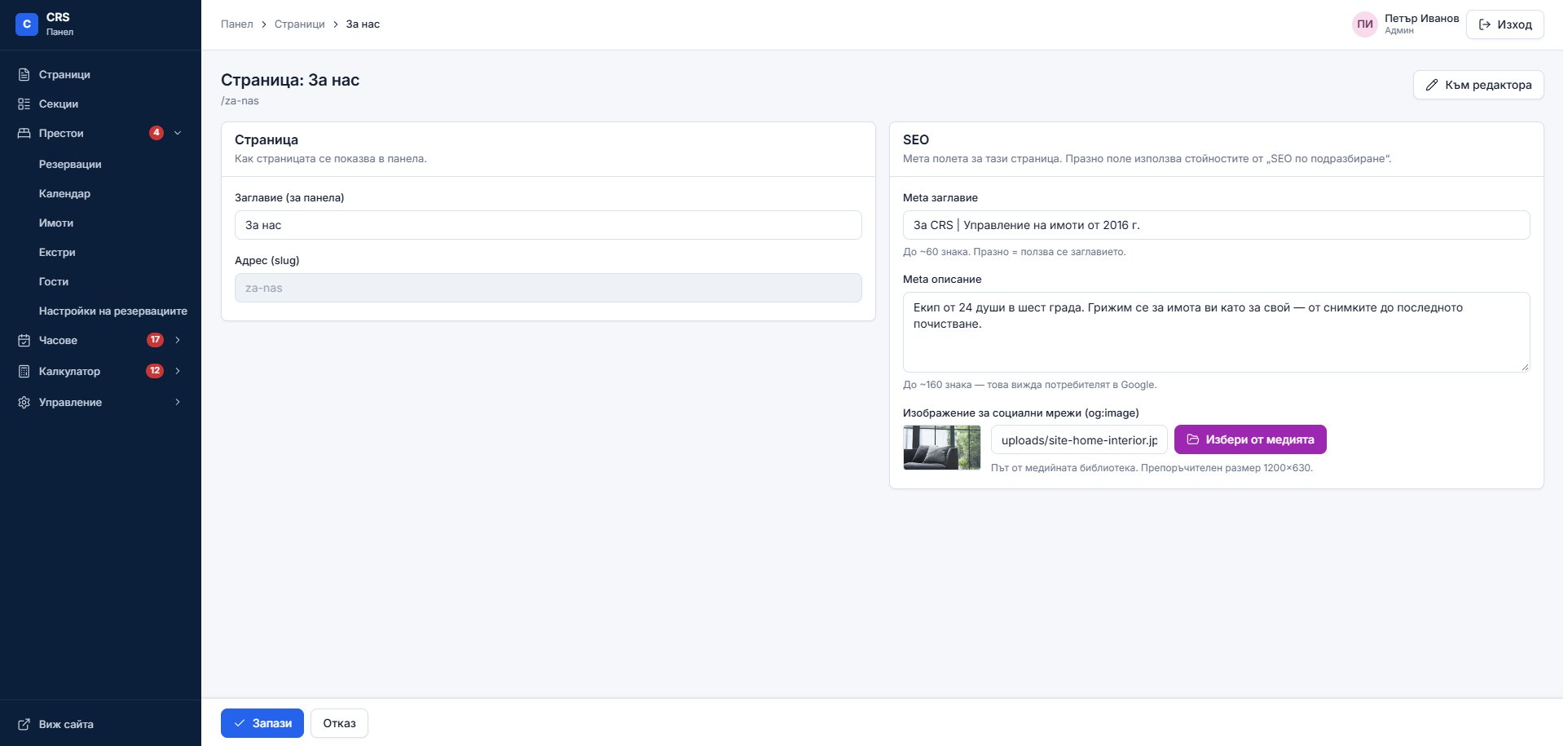Click the Калкулатор calculator icon
The height and width of the screenshot is (746, 1568).
pos(24,371)
